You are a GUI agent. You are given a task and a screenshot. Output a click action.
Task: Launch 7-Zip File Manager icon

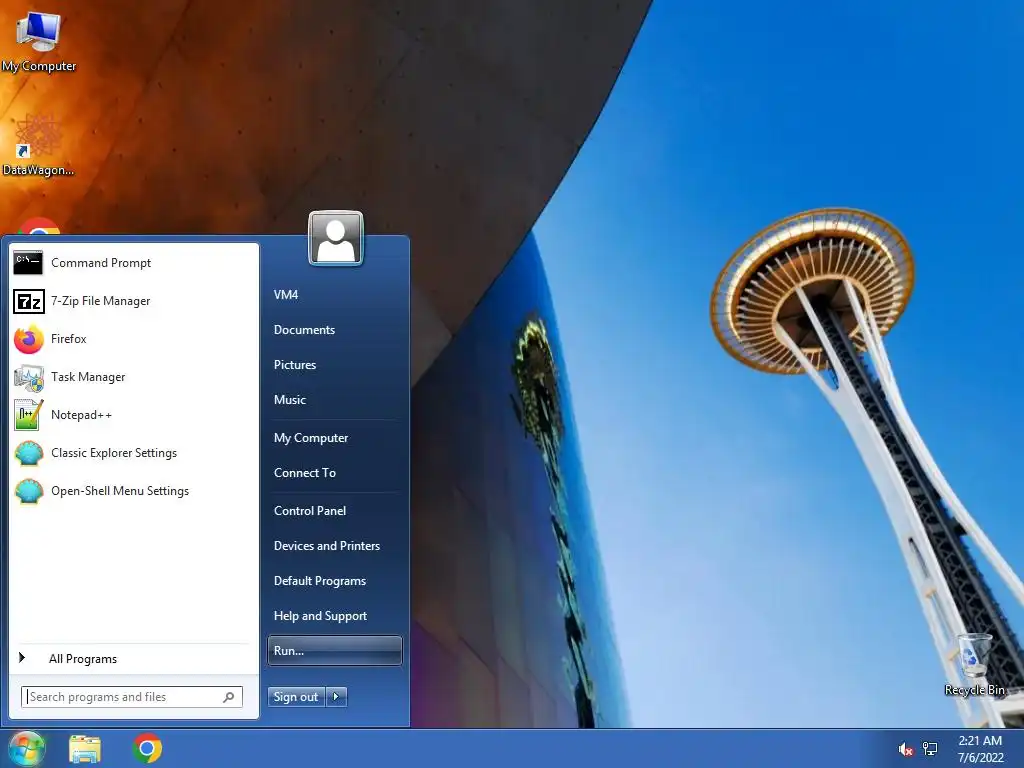[28, 301]
